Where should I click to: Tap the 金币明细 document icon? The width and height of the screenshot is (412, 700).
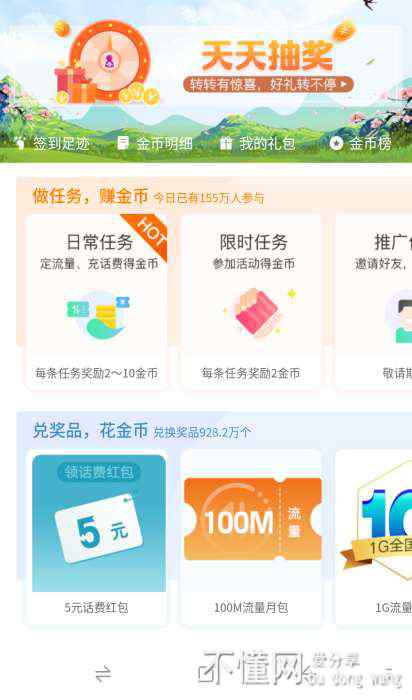coord(123,143)
